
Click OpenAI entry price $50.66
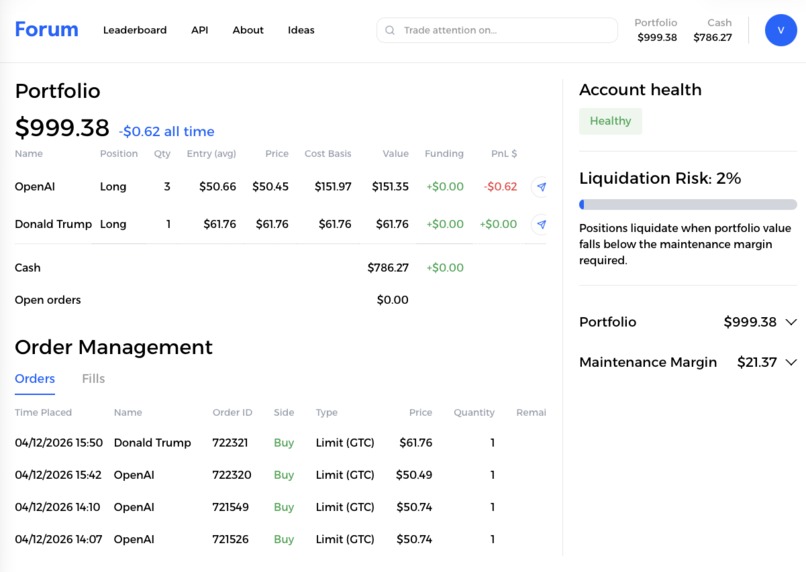217,187
